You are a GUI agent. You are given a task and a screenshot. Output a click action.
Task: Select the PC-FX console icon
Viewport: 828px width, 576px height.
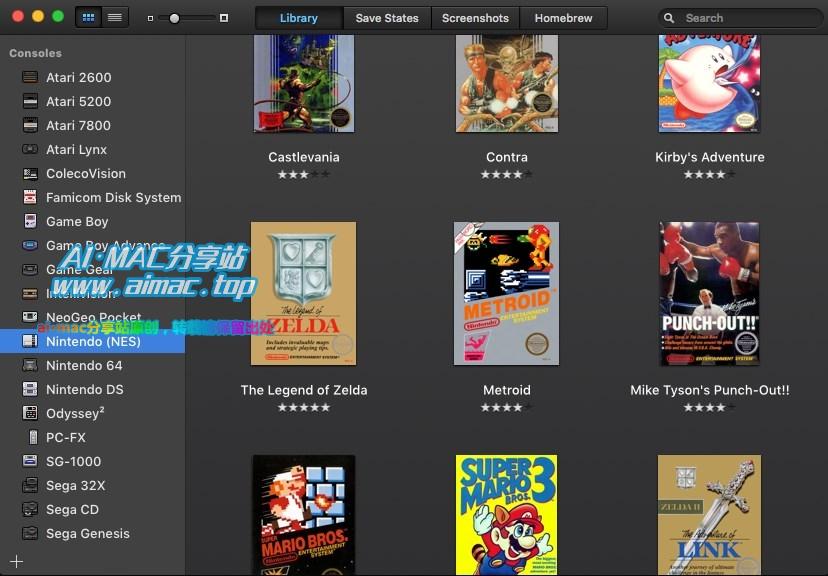click(x=33, y=437)
